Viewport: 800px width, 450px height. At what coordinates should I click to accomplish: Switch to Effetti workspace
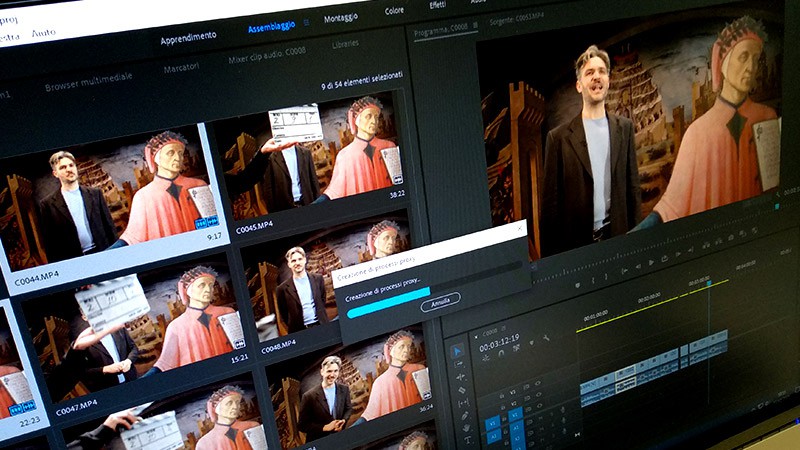point(437,5)
